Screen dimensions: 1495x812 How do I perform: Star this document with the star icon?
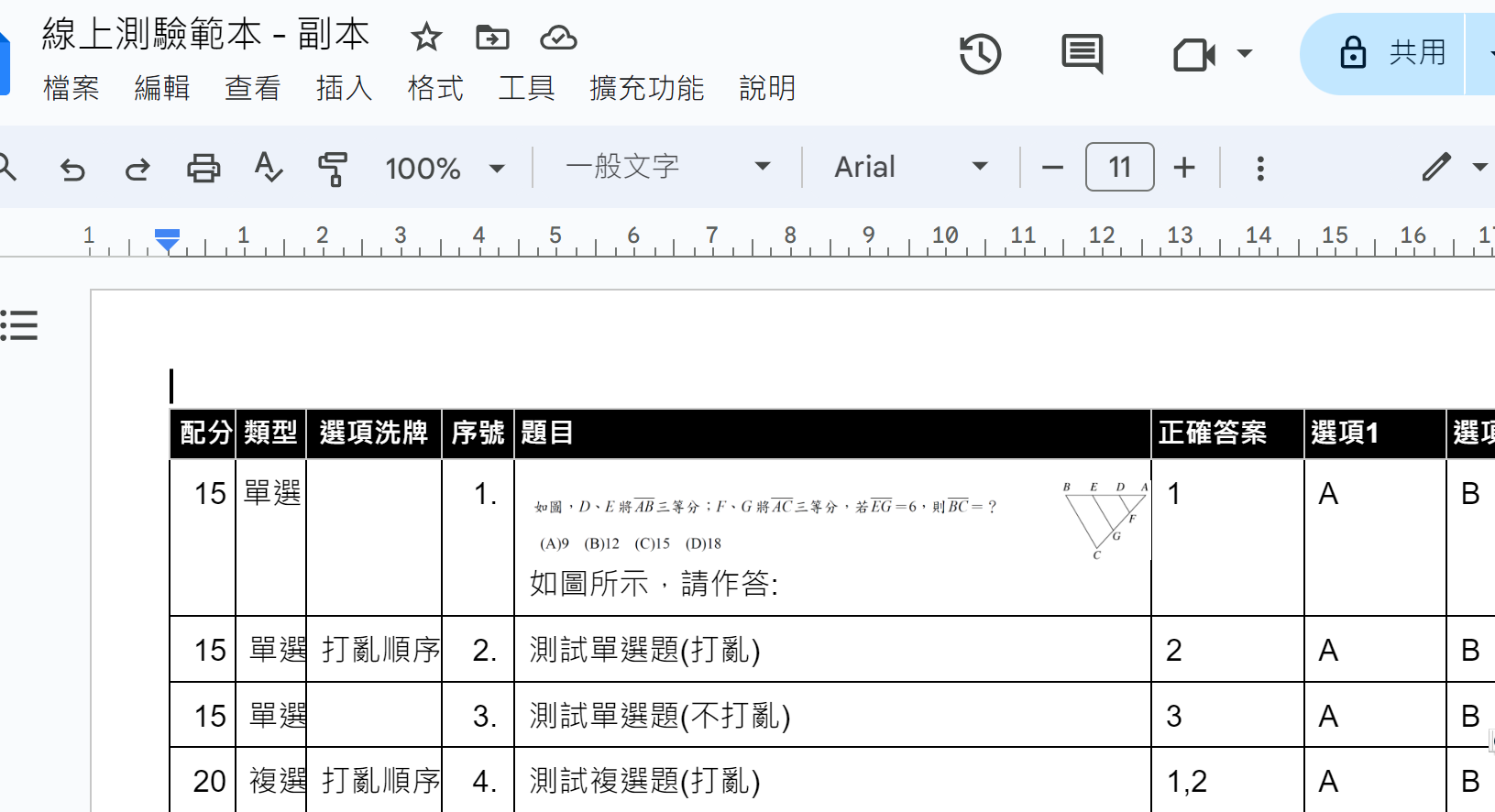(x=426, y=38)
